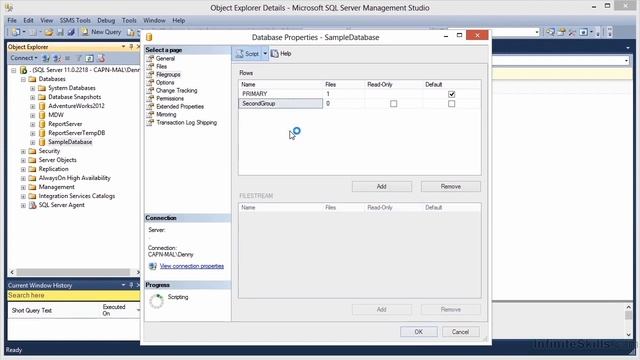Click the Properties Window icon in right toolbar
This screenshot has height=360, width=640.
pyautogui.click(x=561, y=32)
